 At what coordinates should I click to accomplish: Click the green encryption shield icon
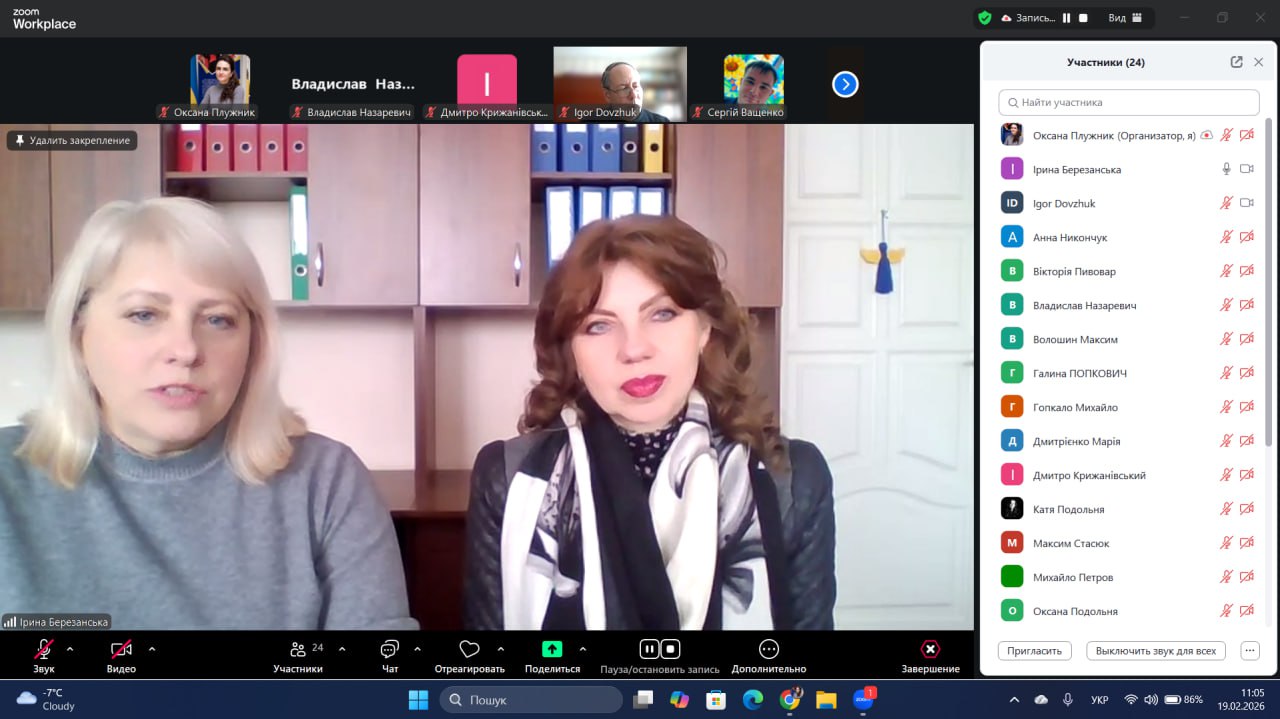pyautogui.click(x=985, y=18)
